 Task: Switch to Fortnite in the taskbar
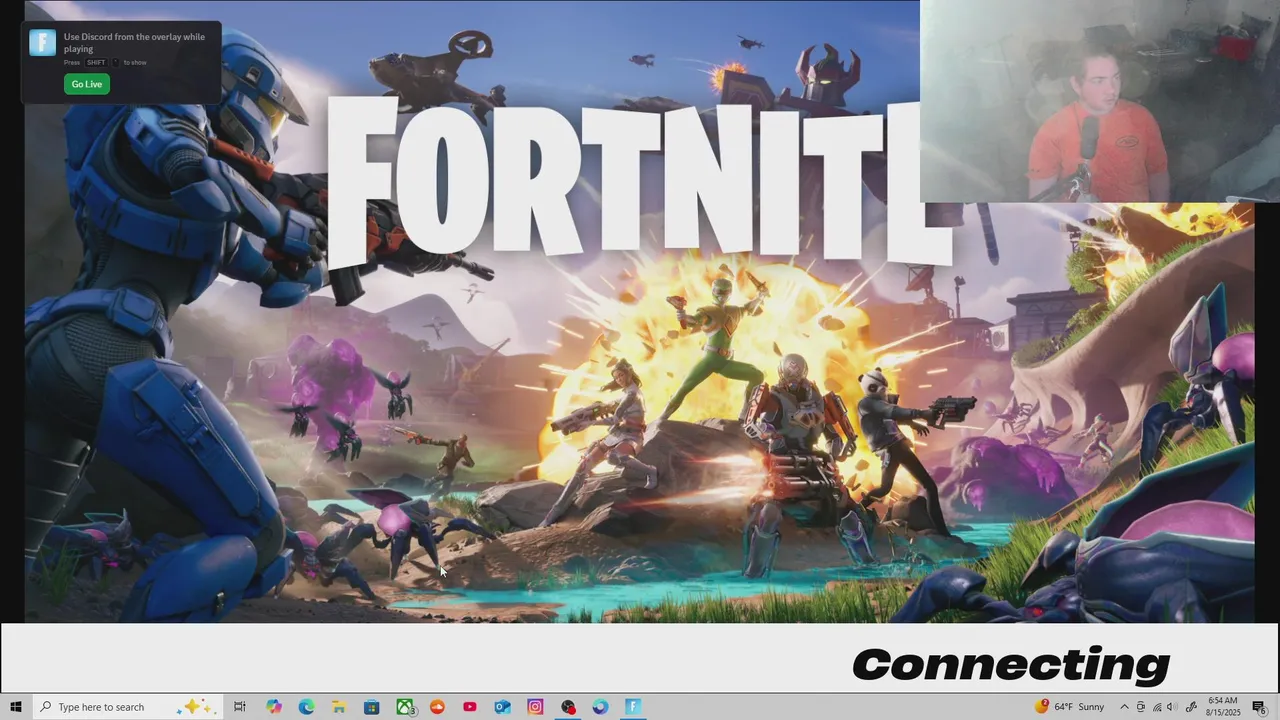pos(633,707)
